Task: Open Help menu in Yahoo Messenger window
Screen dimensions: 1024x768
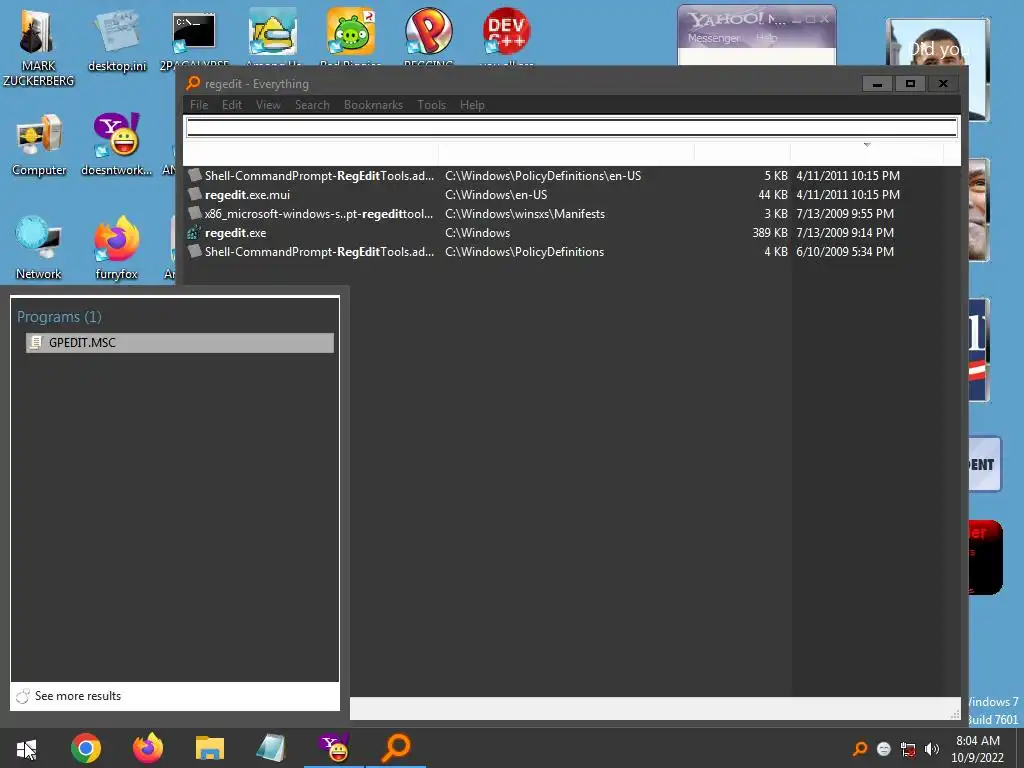Action: (x=767, y=38)
